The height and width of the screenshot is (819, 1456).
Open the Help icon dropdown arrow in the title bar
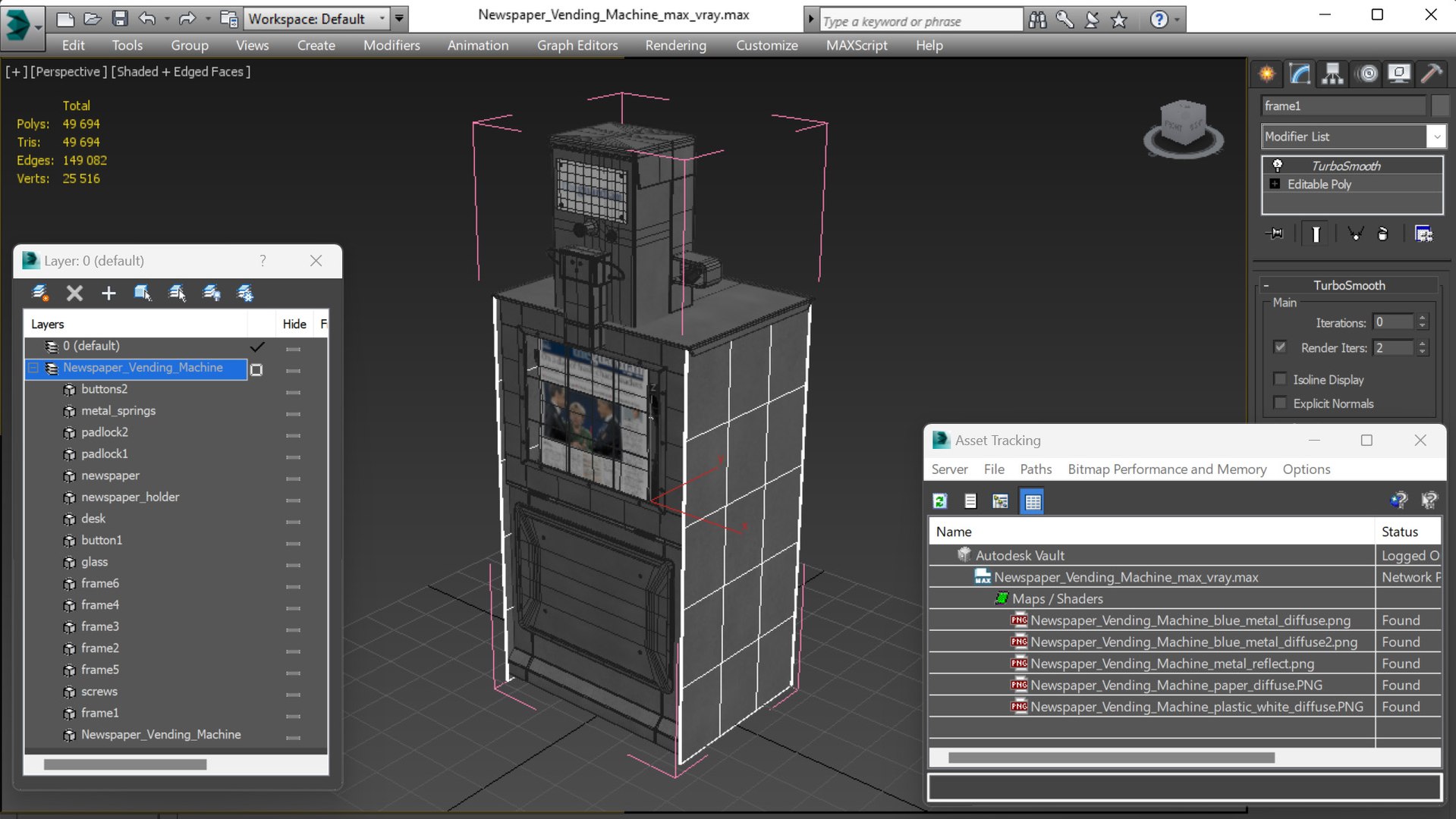pos(1177,20)
